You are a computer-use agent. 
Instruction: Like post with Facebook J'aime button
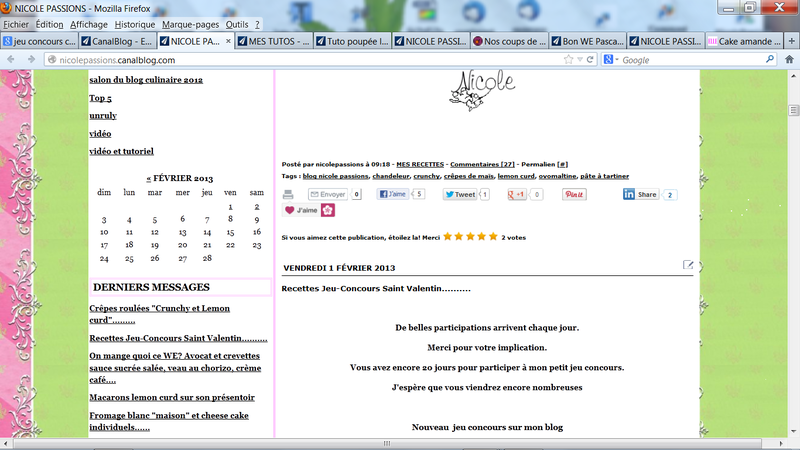392,194
